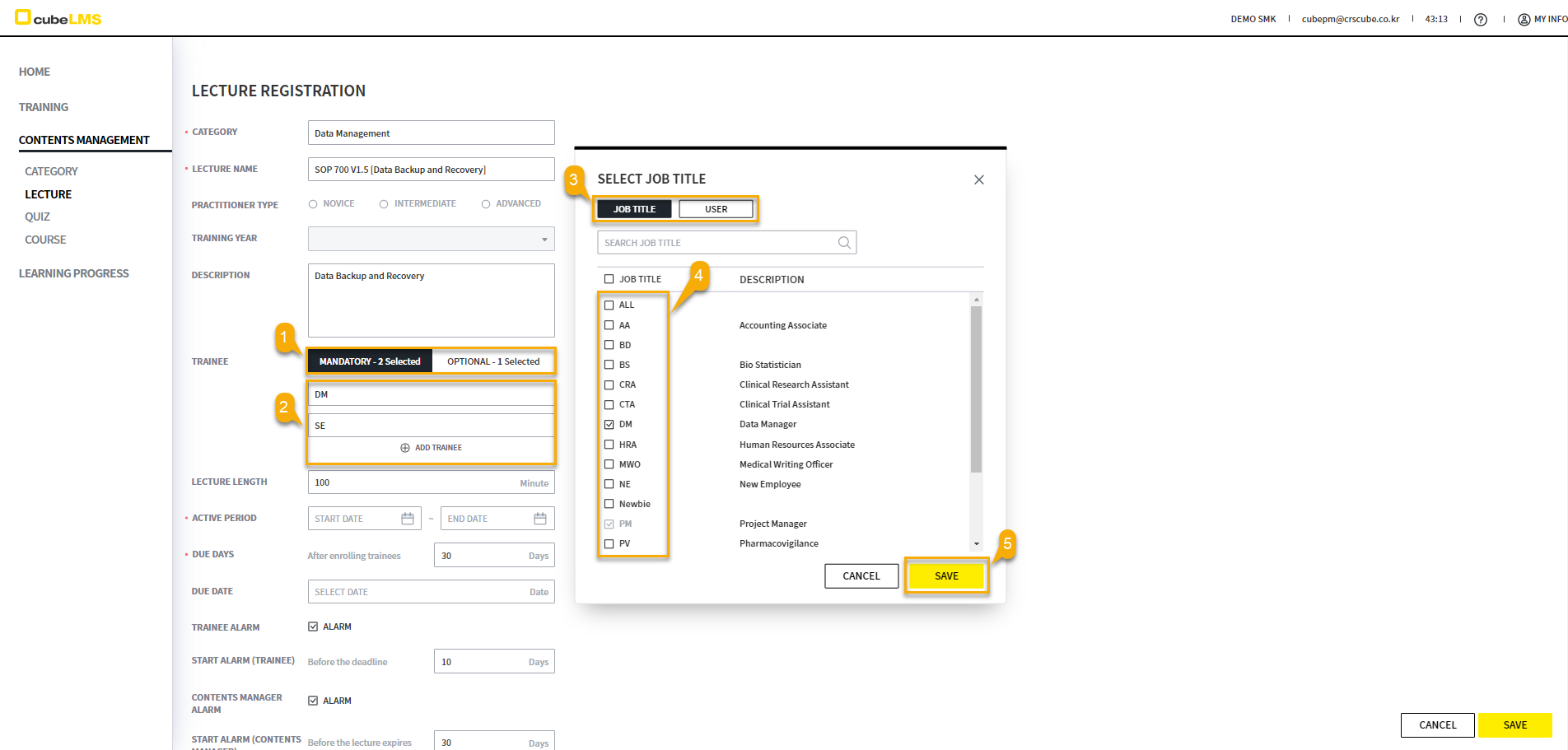Save the selected job titles in dialog
The image size is (1568, 750).
click(x=946, y=576)
